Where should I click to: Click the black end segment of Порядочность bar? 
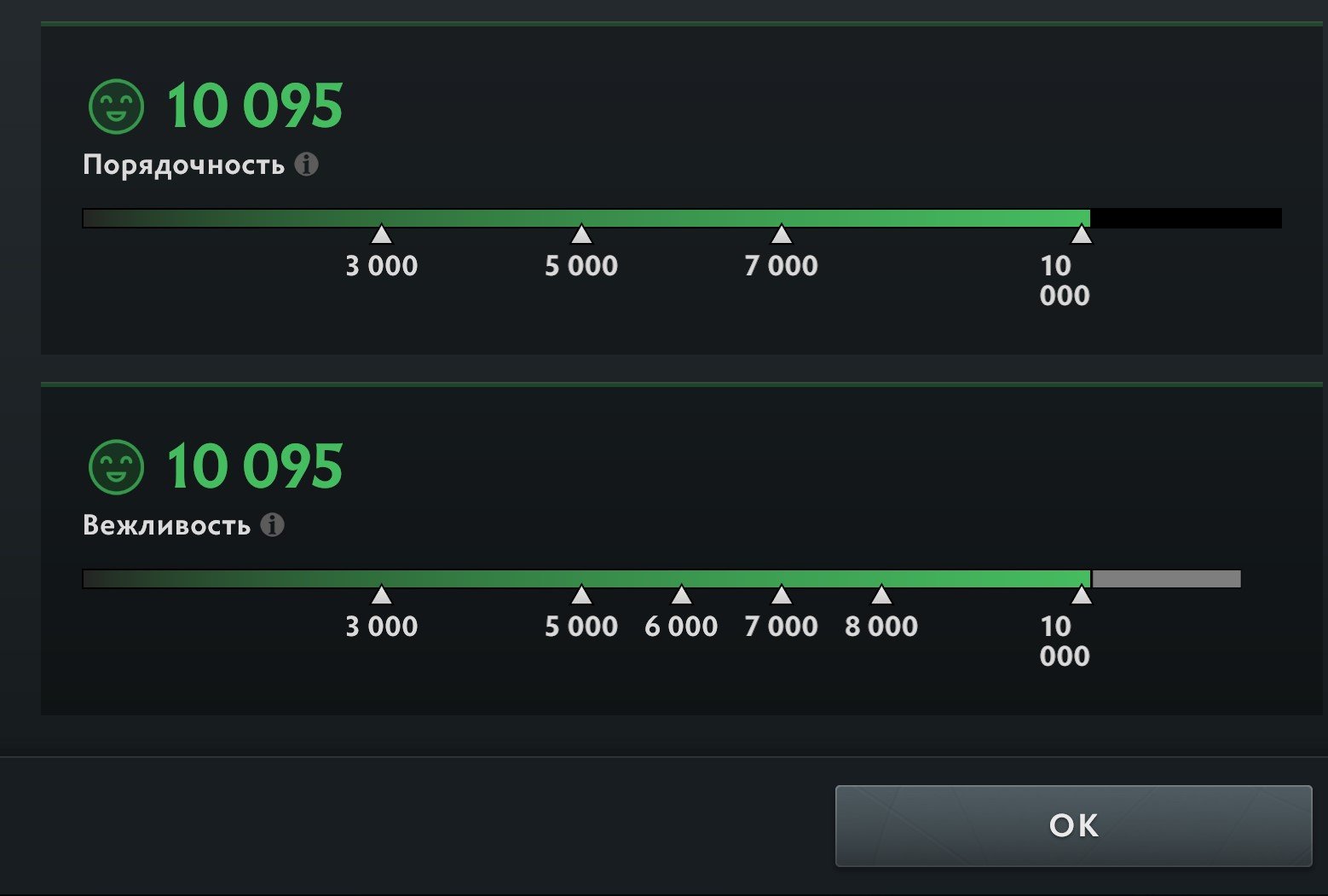tap(1186, 218)
